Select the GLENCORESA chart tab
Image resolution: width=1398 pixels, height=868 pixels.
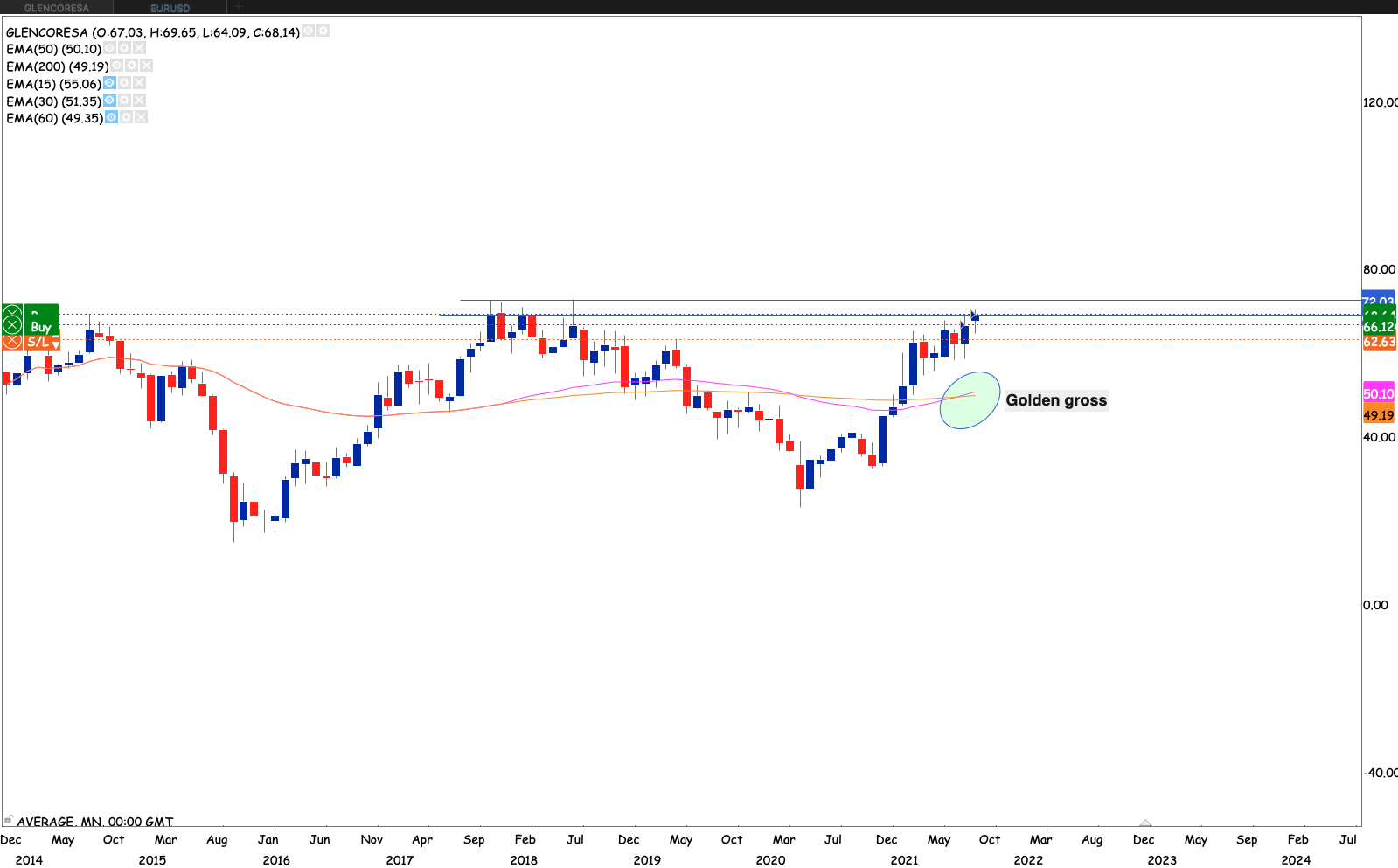(x=56, y=8)
